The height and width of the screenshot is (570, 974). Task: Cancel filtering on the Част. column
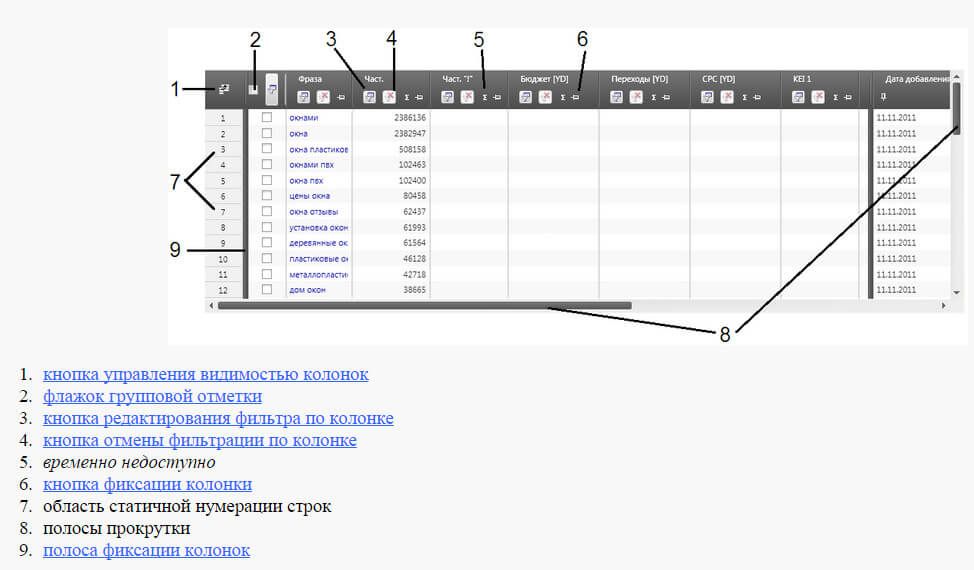click(x=389, y=97)
